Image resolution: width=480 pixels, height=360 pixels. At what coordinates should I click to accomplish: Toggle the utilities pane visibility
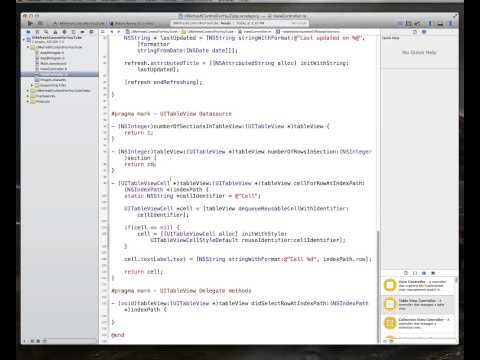450,23
